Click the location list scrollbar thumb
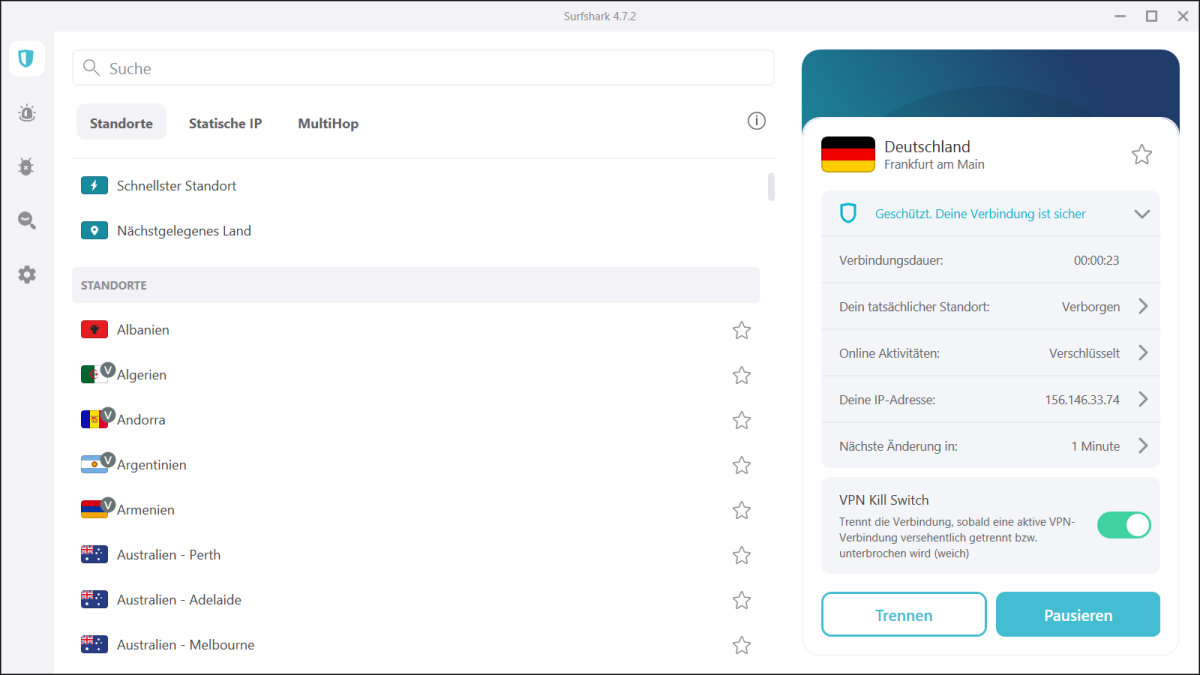This screenshot has height=675, width=1200. point(771,187)
